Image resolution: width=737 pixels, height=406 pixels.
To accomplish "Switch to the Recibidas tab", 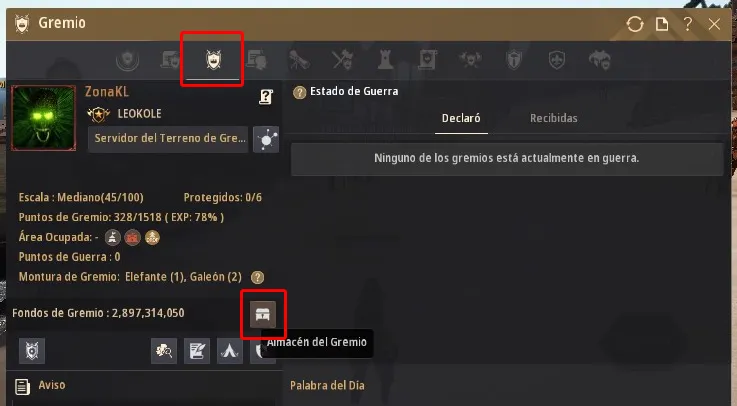I will [554, 118].
